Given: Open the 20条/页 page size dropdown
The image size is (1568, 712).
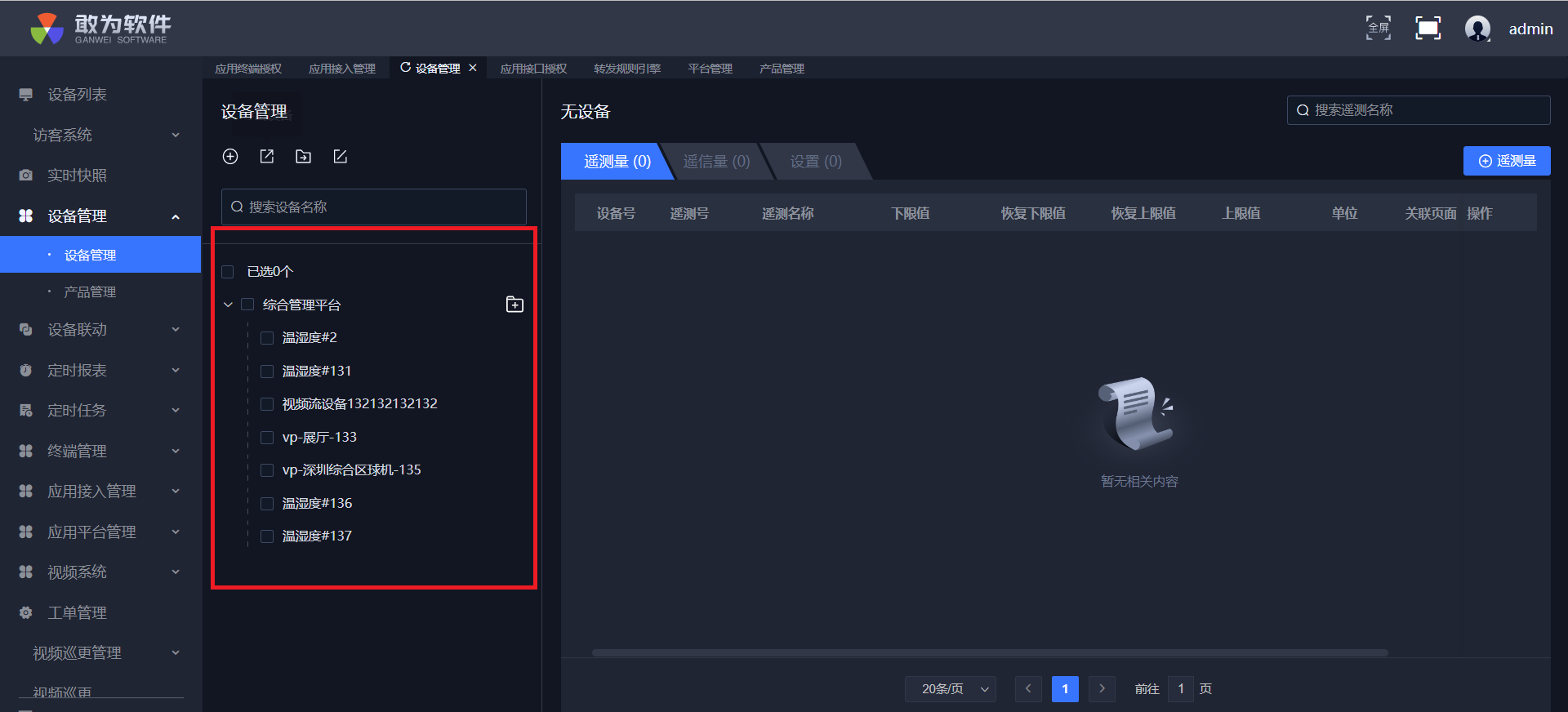Looking at the screenshot, I should click(x=951, y=689).
